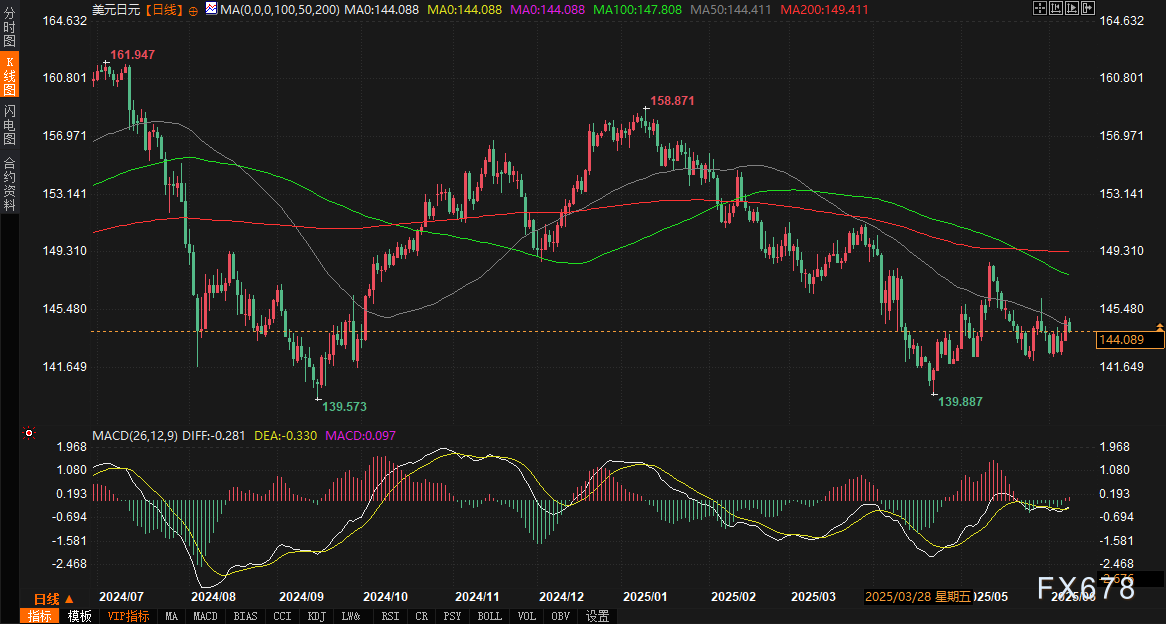Click the MA indicator chart icon
1166x624 pixels.
[x=210, y=9]
